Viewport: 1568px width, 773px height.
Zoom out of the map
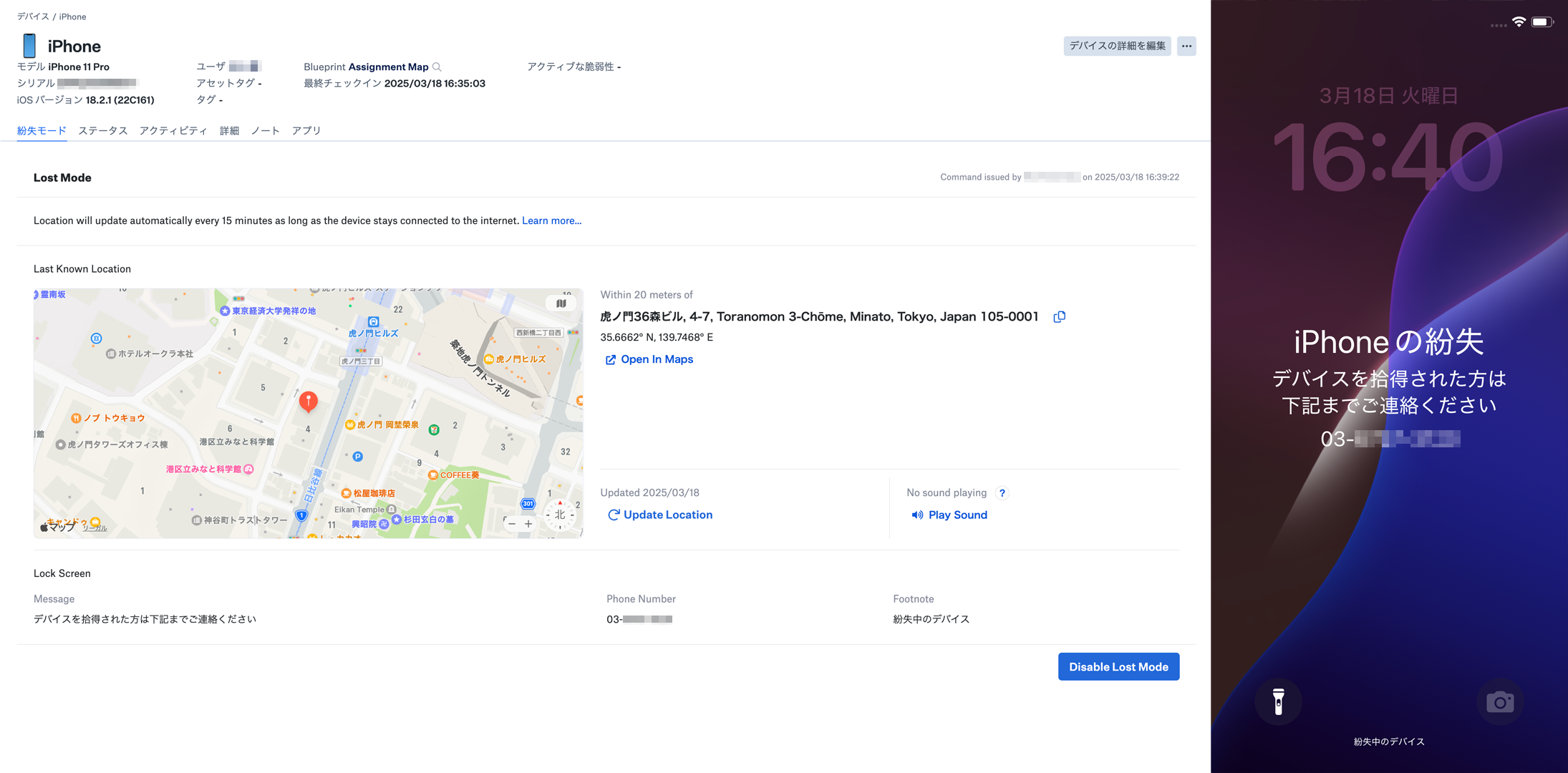click(512, 524)
